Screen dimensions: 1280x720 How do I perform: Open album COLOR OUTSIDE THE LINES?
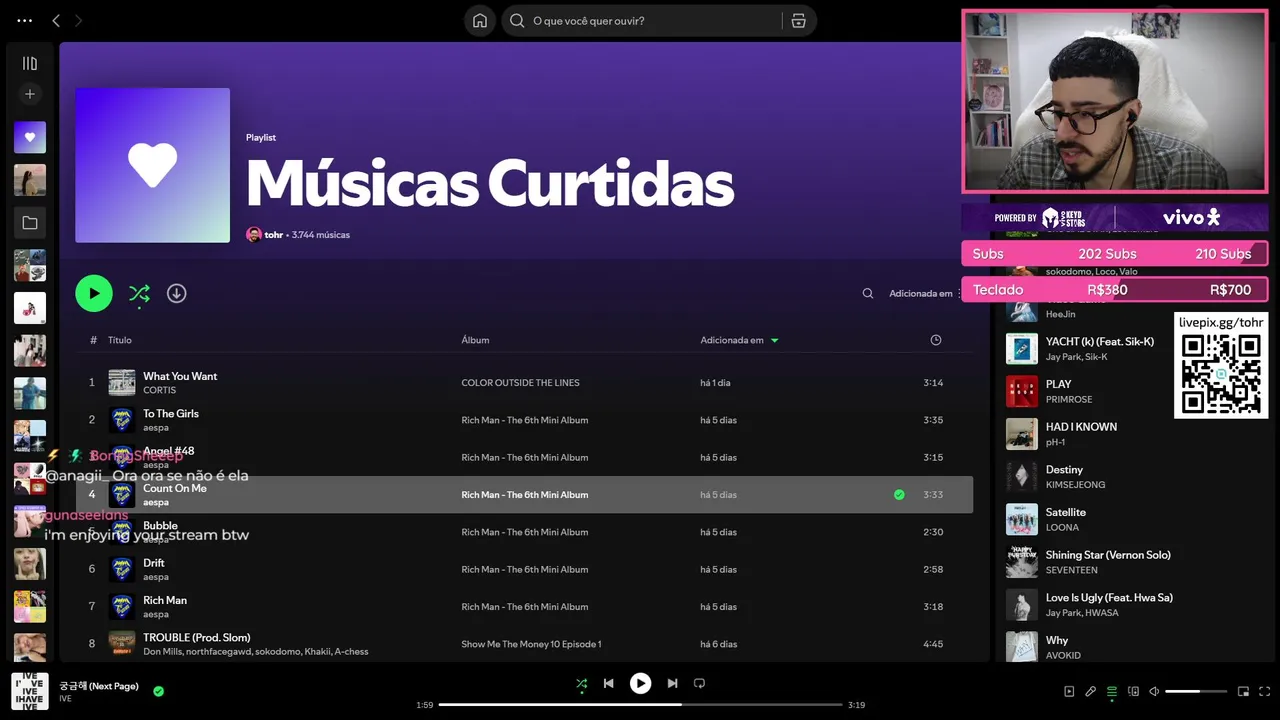520,383
